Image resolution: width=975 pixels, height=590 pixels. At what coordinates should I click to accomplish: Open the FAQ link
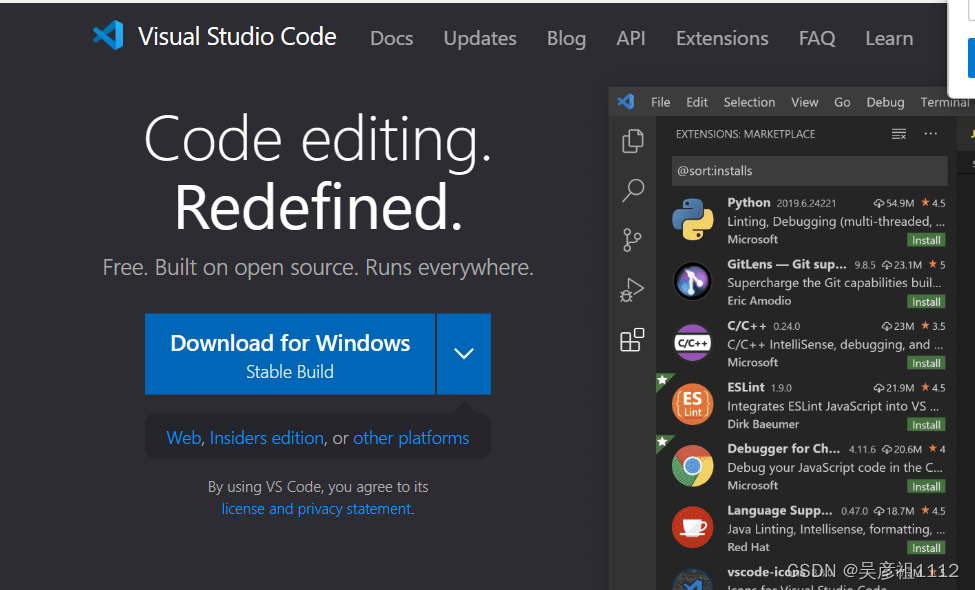(x=817, y=39)
